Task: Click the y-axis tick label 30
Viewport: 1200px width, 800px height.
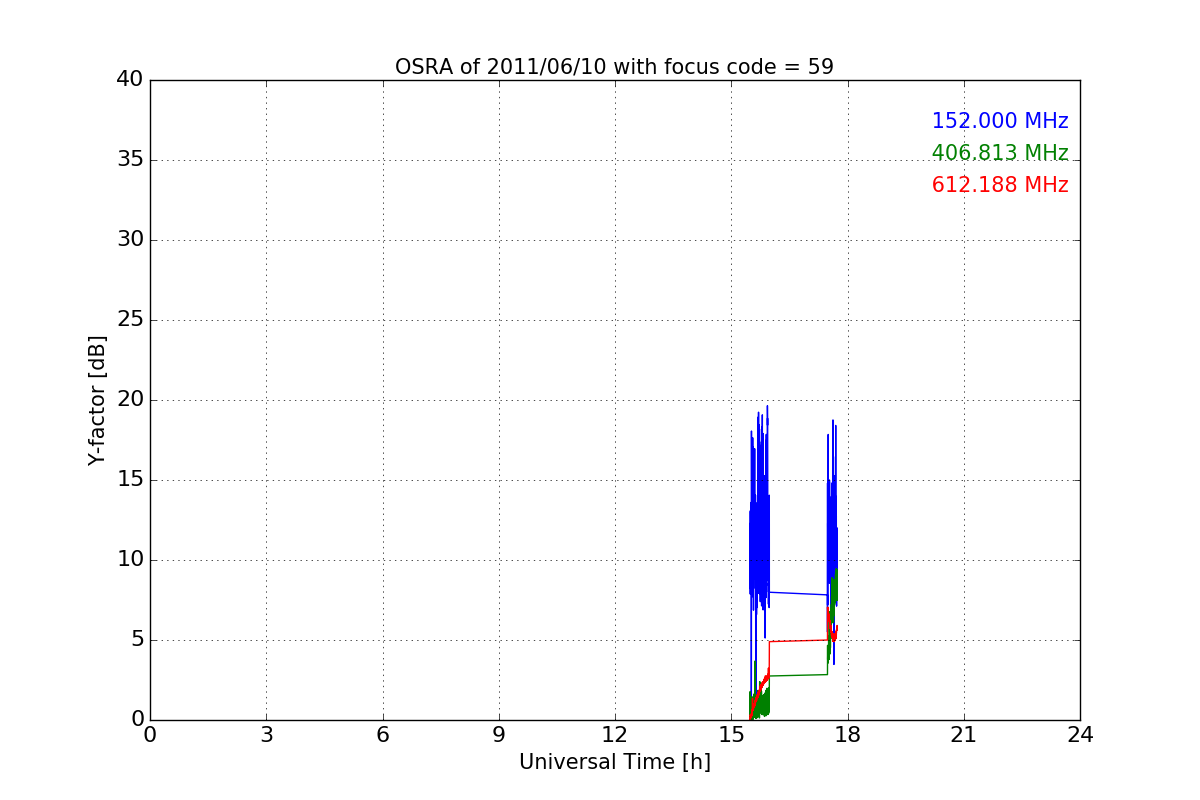Action: [x=130, y=240]
